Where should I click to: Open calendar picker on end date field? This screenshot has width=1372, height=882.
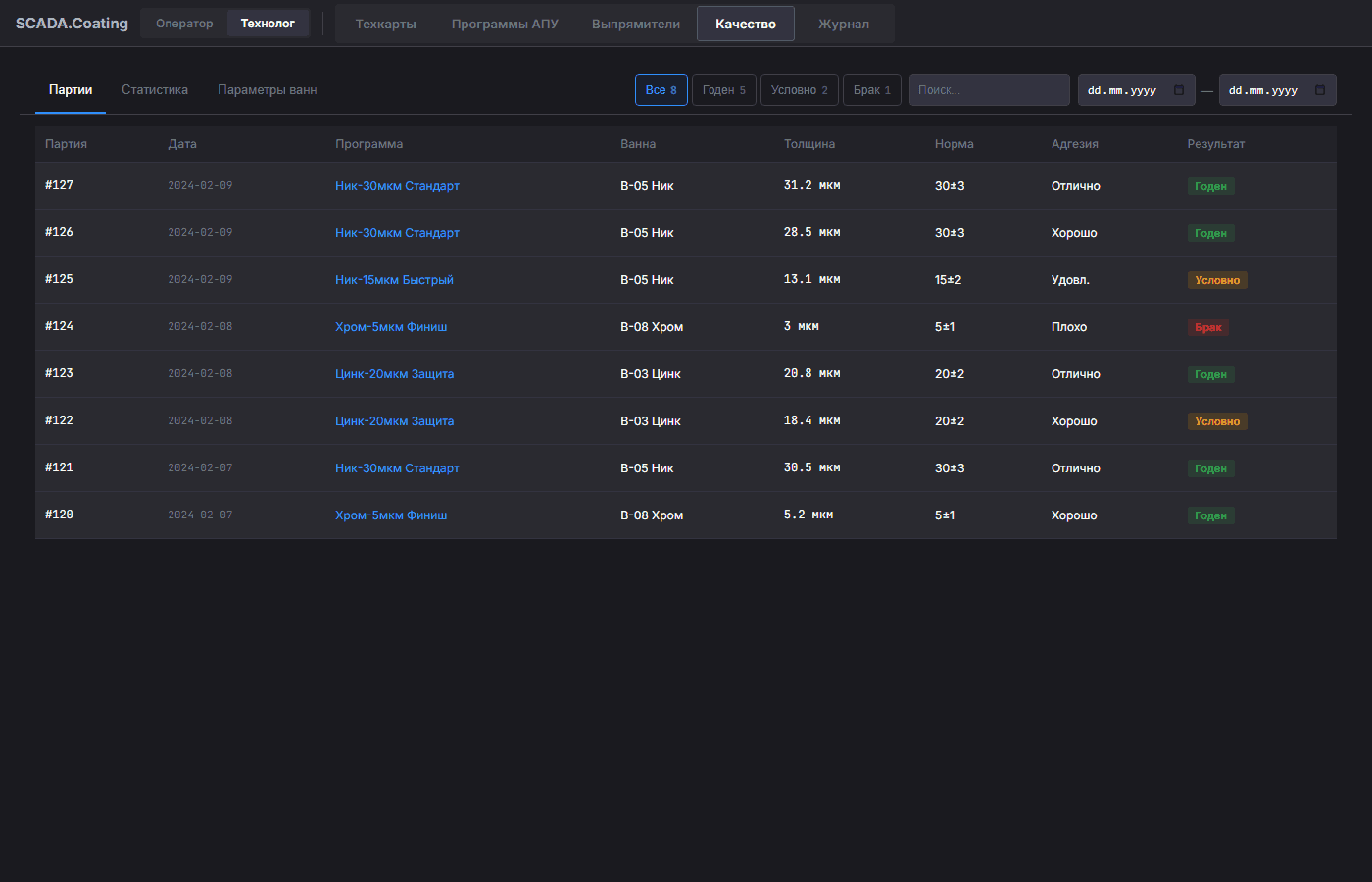[1320, 90]
